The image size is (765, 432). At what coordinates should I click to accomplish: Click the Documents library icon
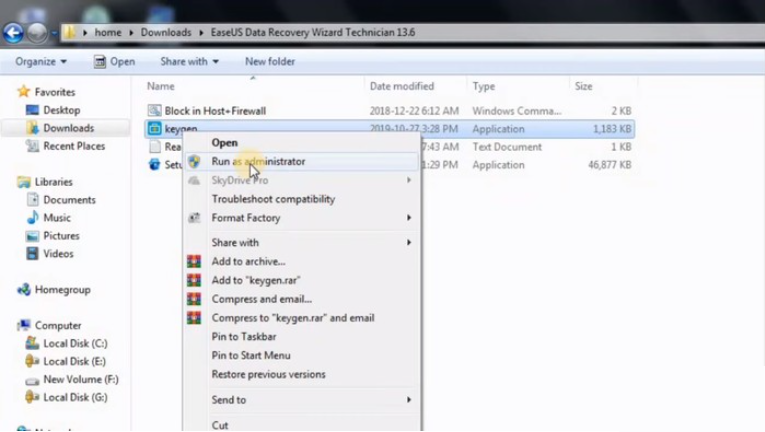(x=32, y=200)
